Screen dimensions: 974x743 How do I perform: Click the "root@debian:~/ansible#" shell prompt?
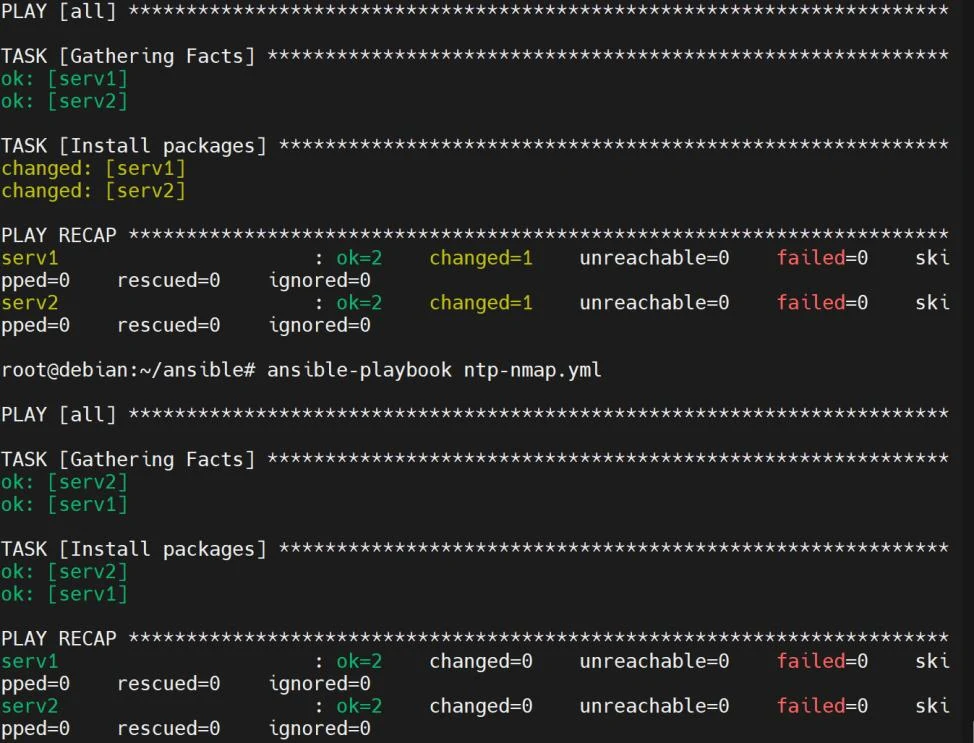tap(128, 370)
